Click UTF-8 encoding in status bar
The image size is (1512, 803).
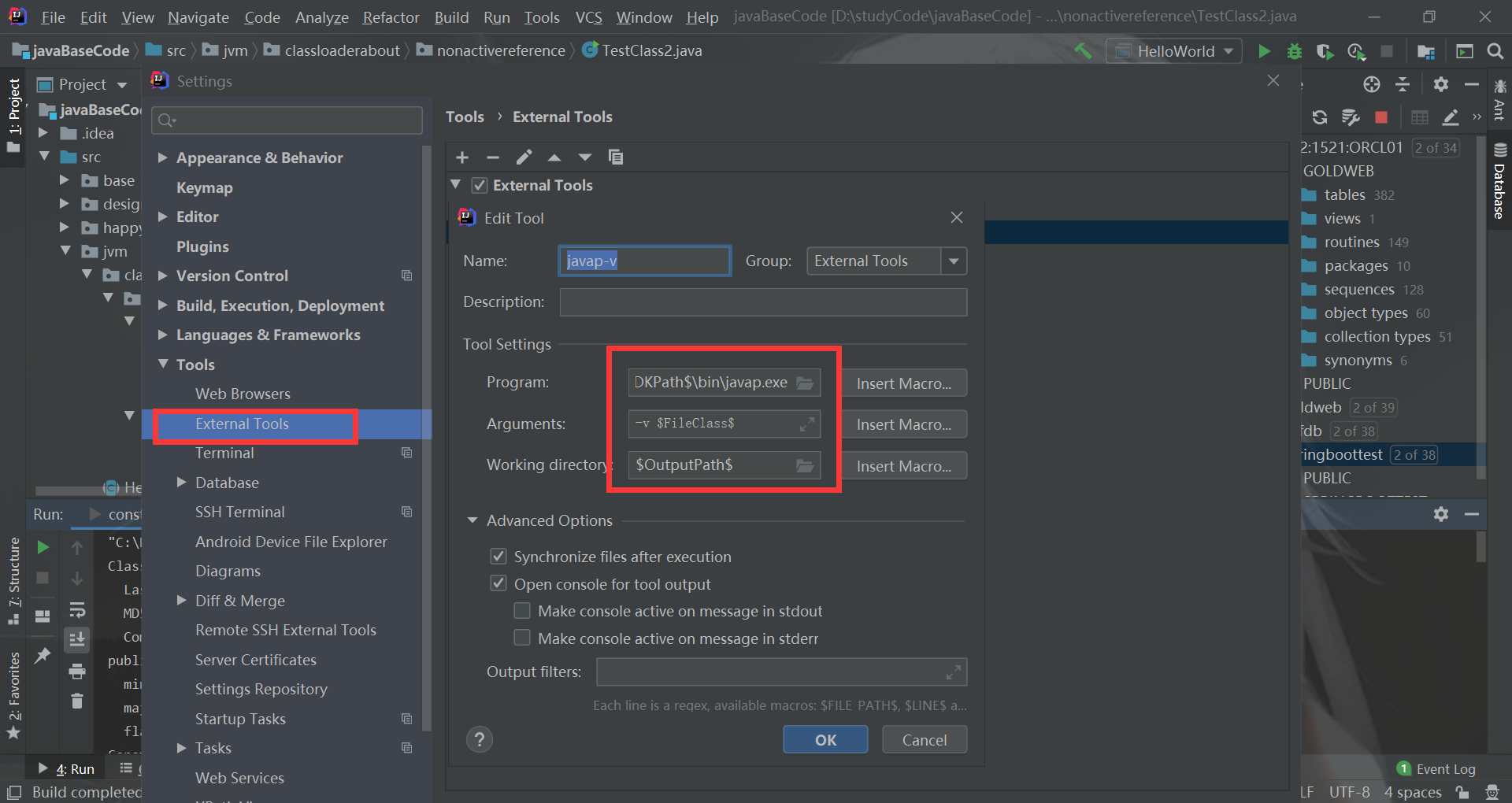click(x=1350, y=792)
